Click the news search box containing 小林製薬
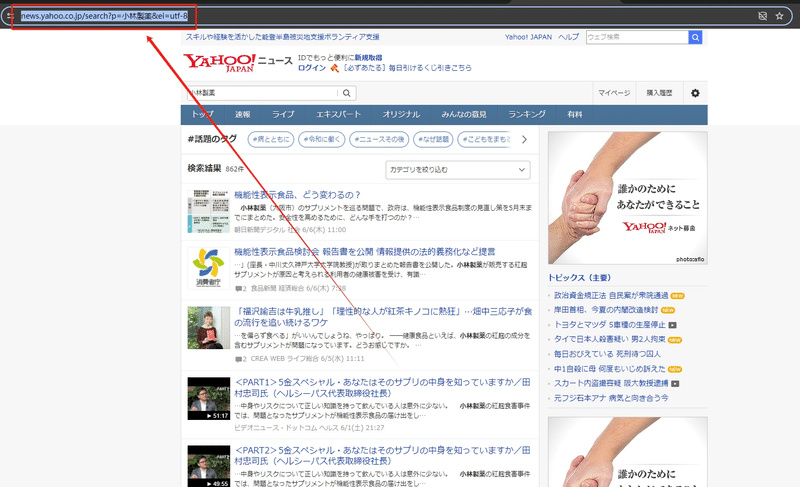The image size is (800, 487). point(262,93)
